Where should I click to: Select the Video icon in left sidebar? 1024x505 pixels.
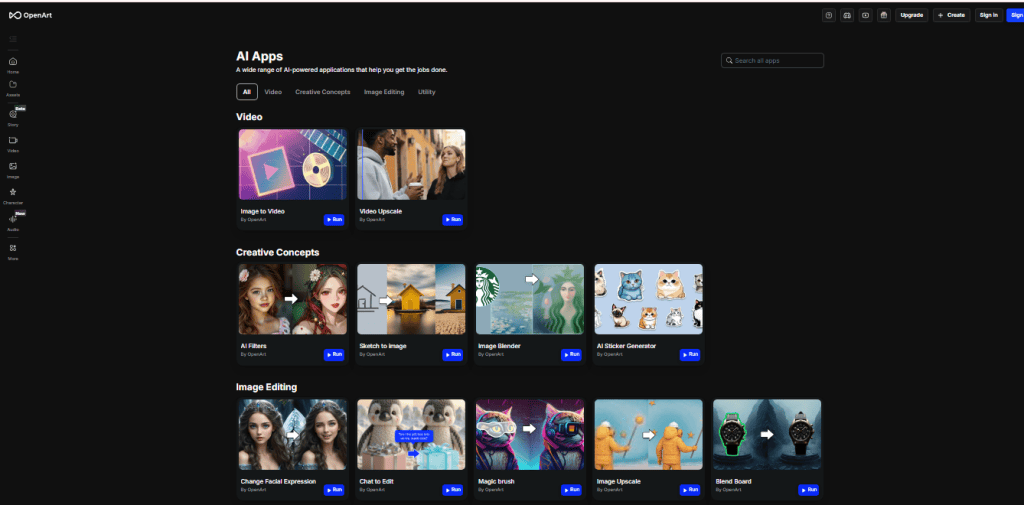[13, 142]
